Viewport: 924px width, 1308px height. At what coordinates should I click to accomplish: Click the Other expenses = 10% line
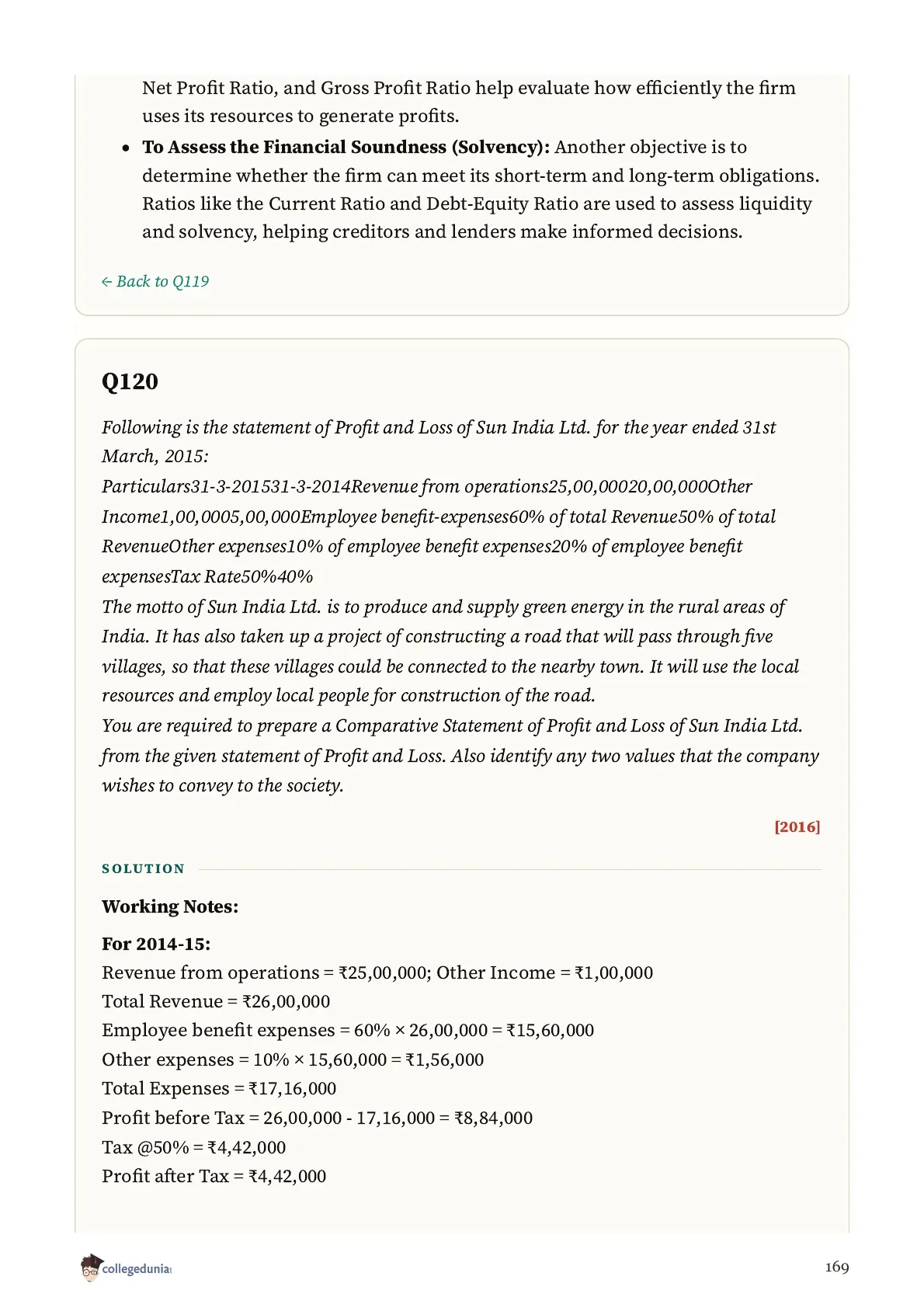[293, 1059]
